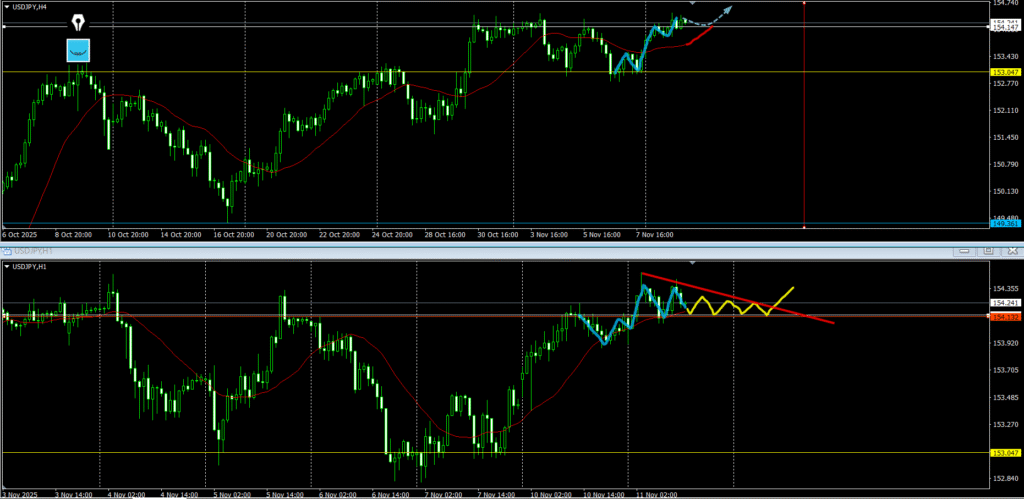Click the blue 149.361 price label
1024x499 pixels.
pyautogui.click(x=1004, y=224)
